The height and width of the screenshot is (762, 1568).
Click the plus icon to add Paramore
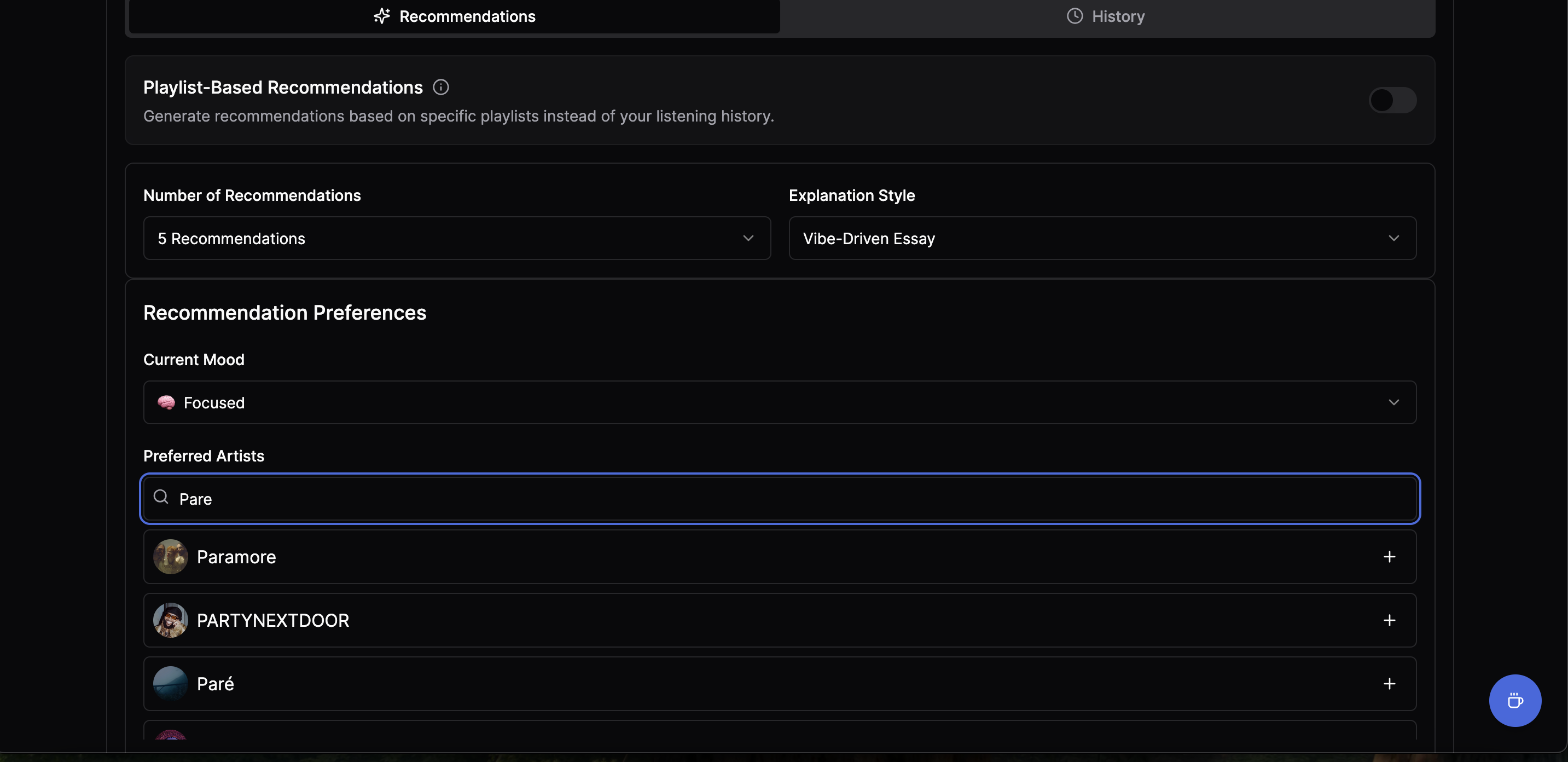(x=1389, y=557)
